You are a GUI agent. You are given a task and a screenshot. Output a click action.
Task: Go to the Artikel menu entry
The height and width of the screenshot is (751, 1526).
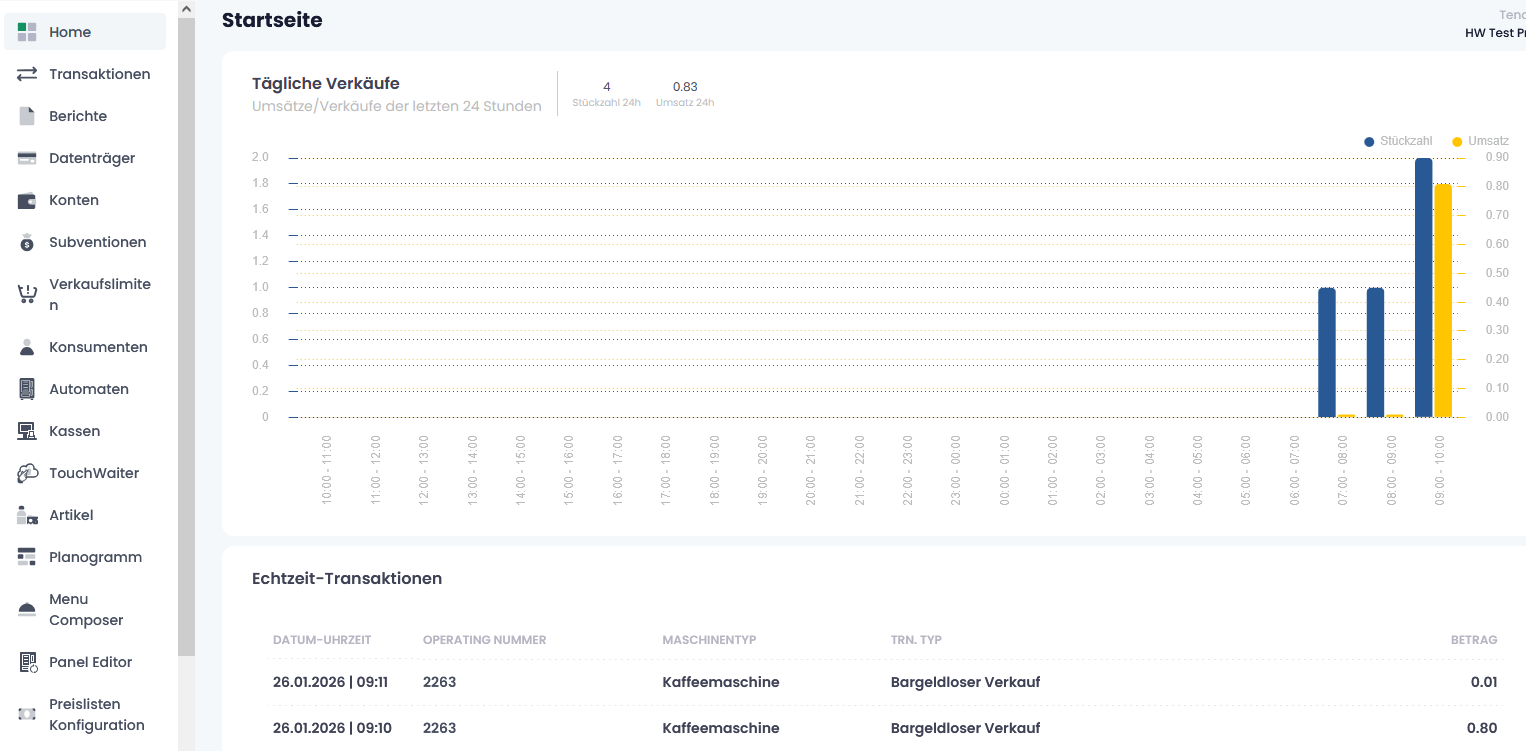point(71,515)
